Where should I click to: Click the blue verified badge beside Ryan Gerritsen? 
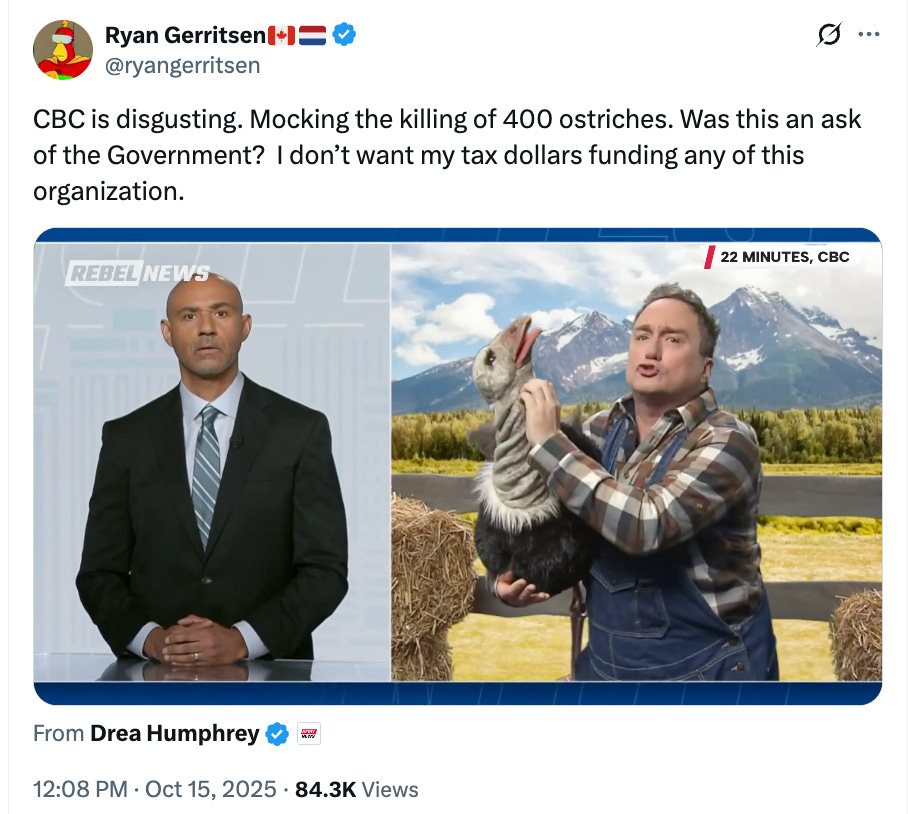(x=344, y=35)
